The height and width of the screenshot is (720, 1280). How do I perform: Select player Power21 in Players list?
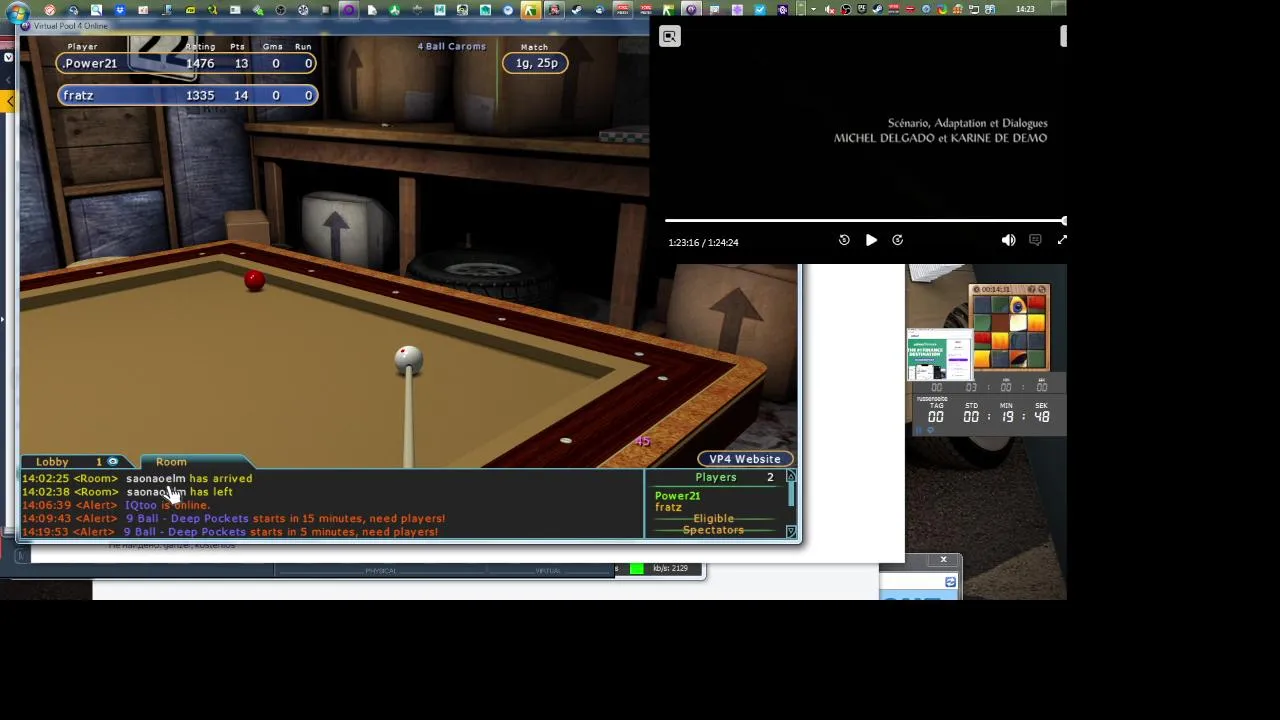click(x=678, y=496)
